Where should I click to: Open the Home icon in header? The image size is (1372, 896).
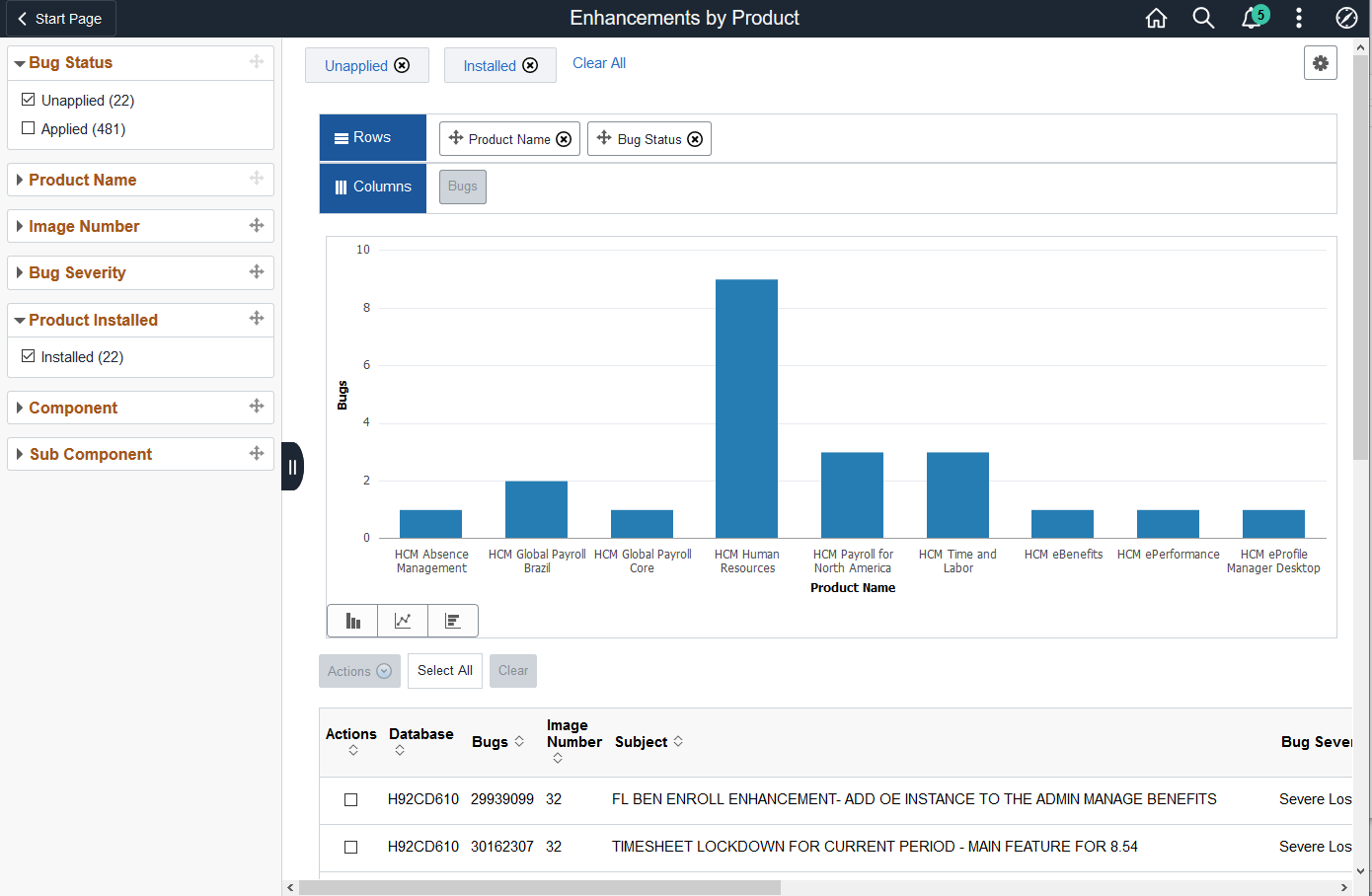pyautogui.click(x=1156, y=18)
